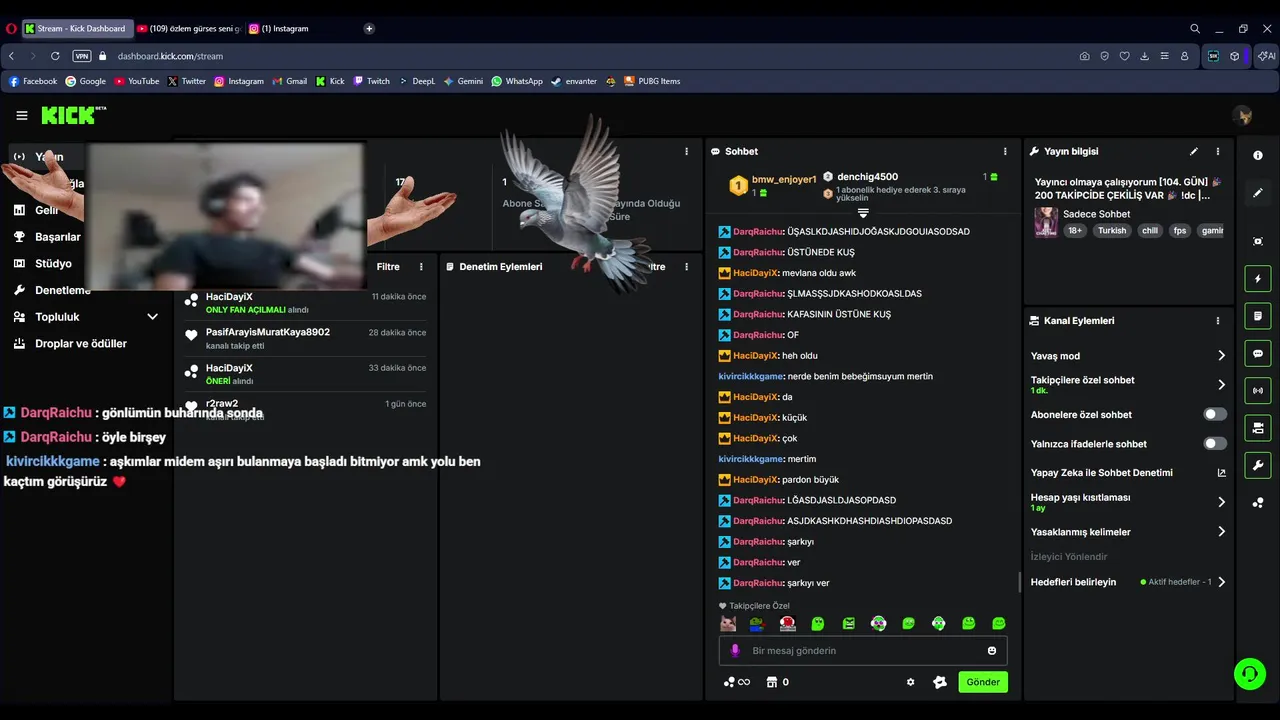Open chat settings gear icon
Image resolution: width=1280 pixels, height=720 pixels.
(x=910, y=682)
